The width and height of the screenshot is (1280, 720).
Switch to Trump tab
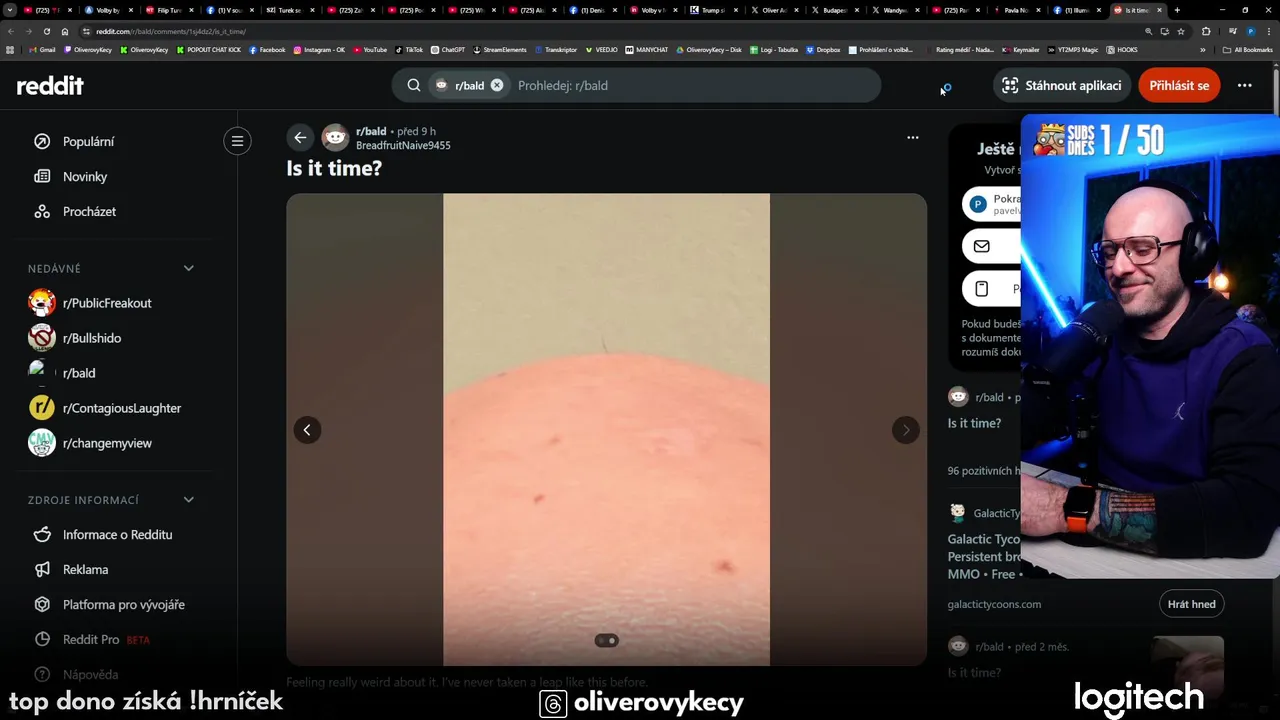pyautogui.click(x=715, y=10)
